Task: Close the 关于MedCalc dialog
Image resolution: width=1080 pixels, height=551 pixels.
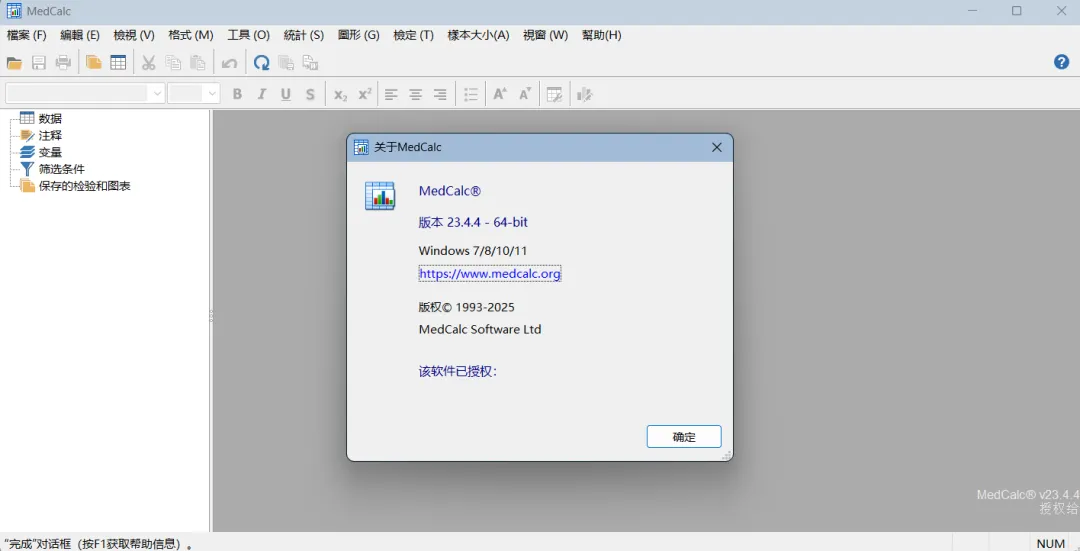Action: click(716, 147)
